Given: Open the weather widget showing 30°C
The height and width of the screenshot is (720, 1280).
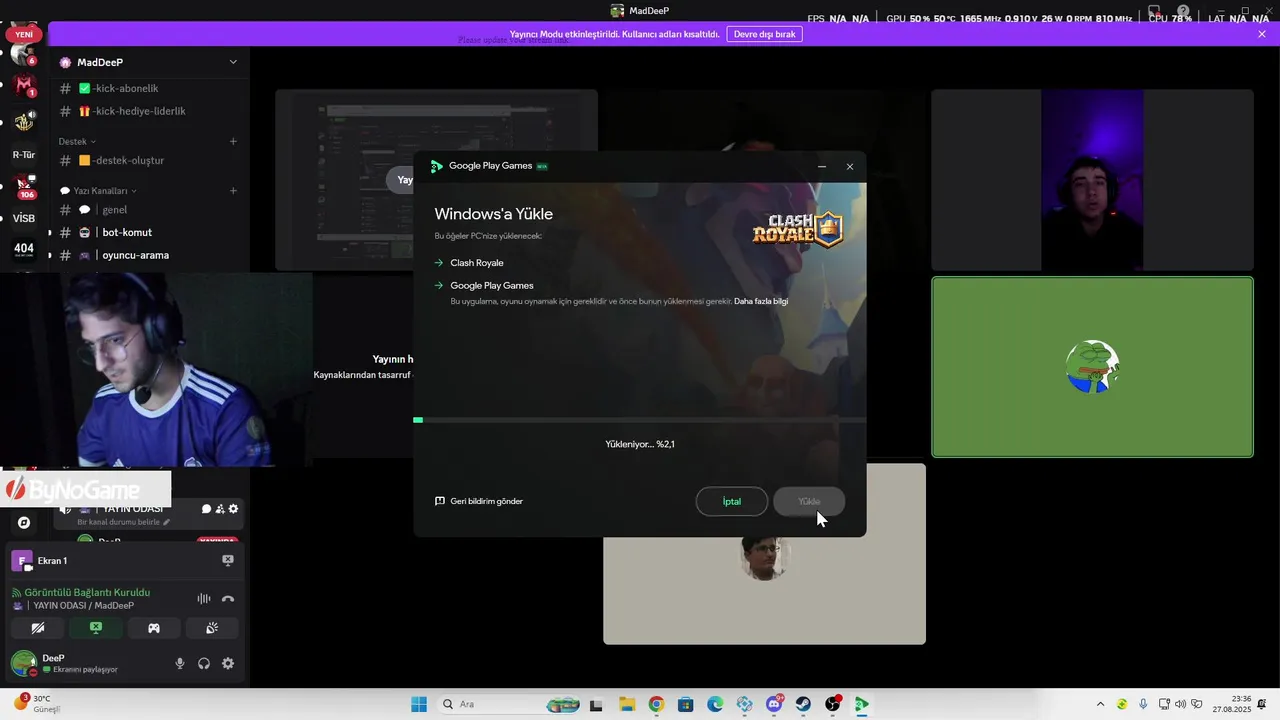Looking at the screenshot, I should [38, 704].
